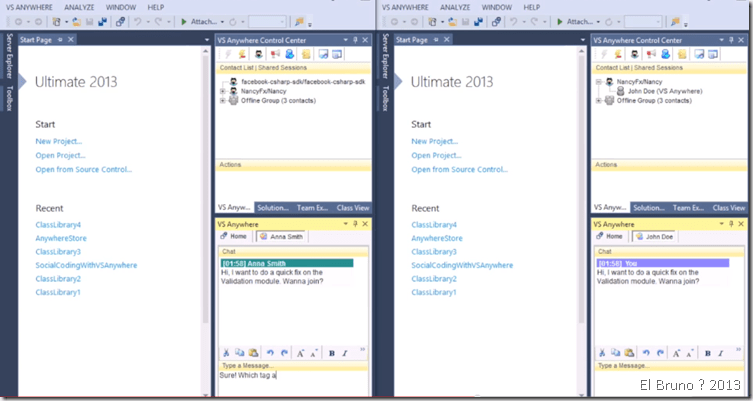Open AnywhereStore recent project in right window
The height and width of the screenshot is (401, 753).
pos(437,239)
